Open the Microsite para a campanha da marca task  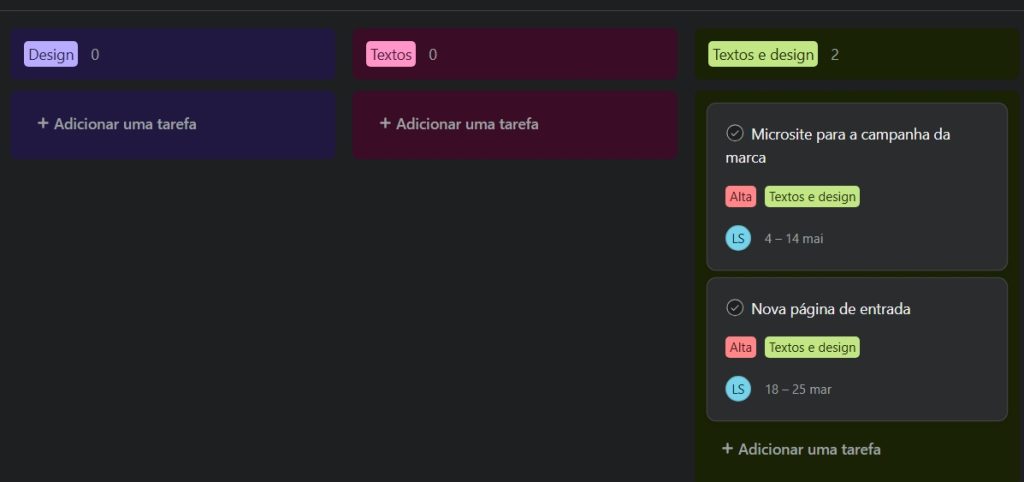(850, 134)
